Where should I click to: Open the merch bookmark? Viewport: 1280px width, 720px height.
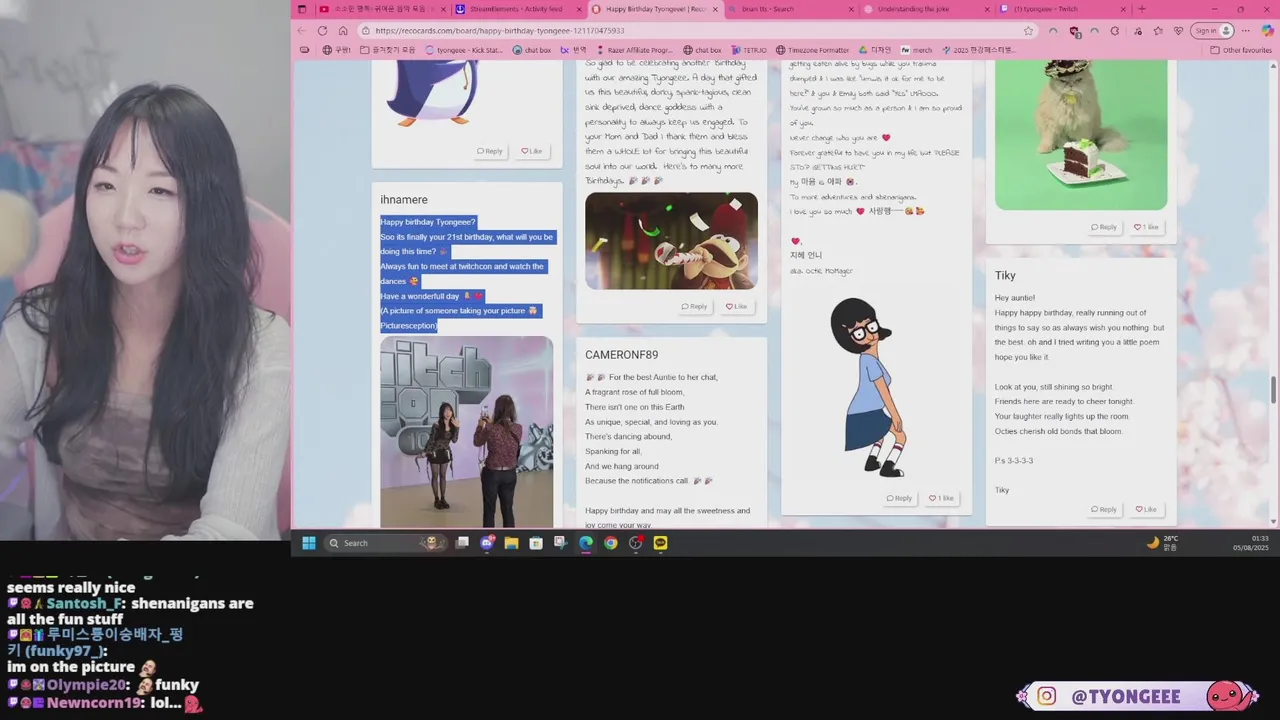pos(916,50)
